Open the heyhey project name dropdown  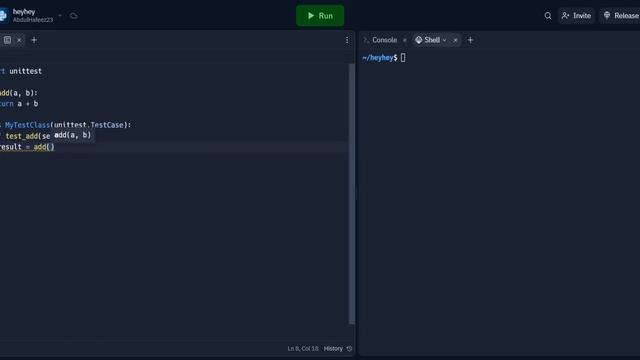(60, 16)
